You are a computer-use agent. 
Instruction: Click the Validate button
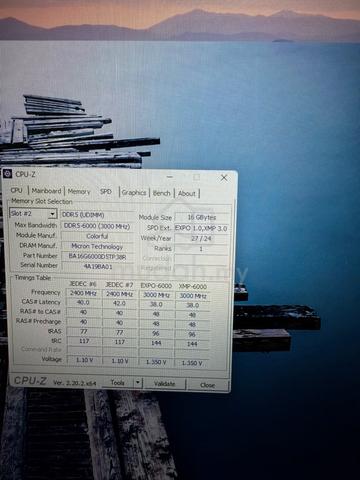[164, 384]
